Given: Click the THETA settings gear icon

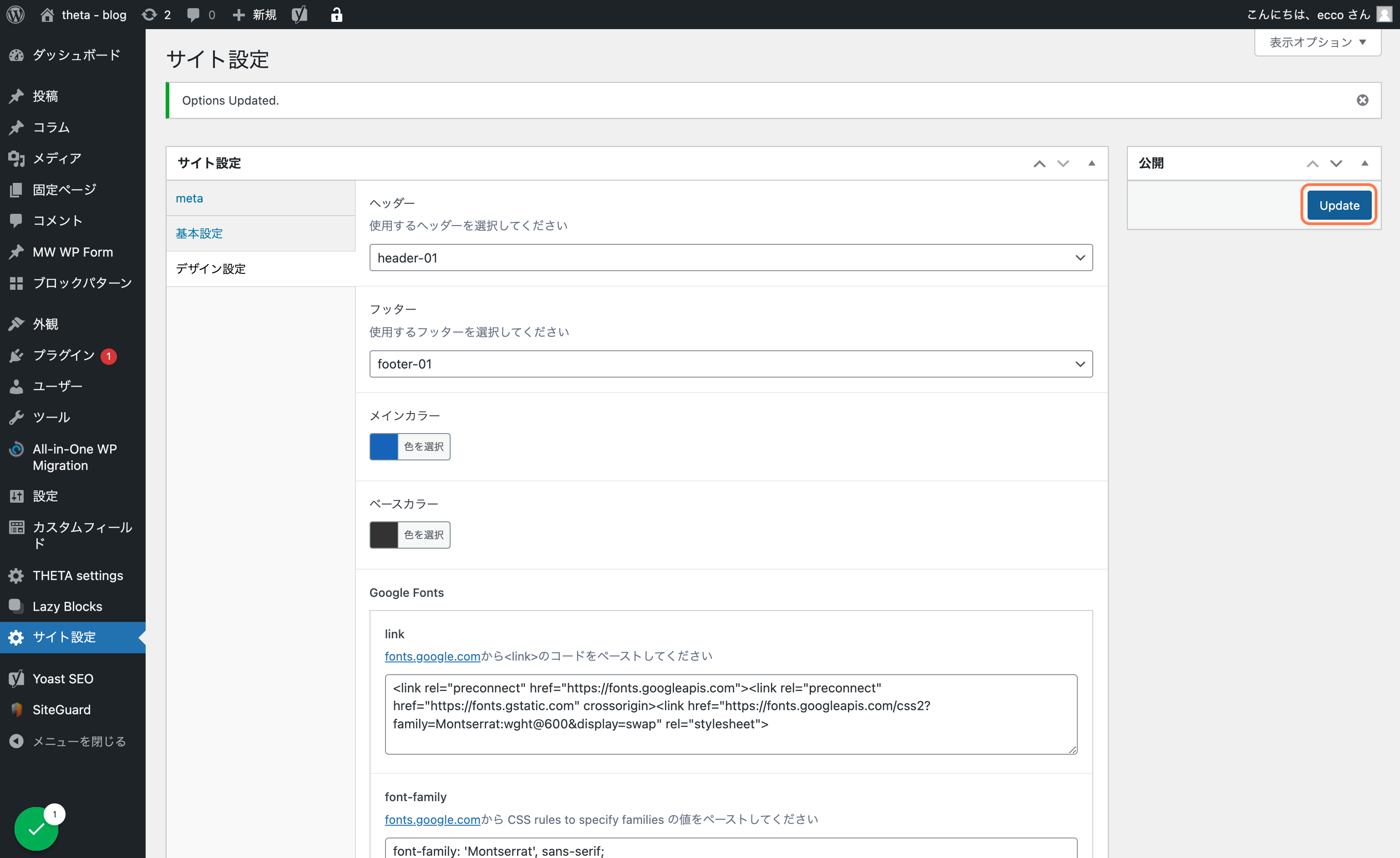Looking at the screenshot, I should pos(16,576).
